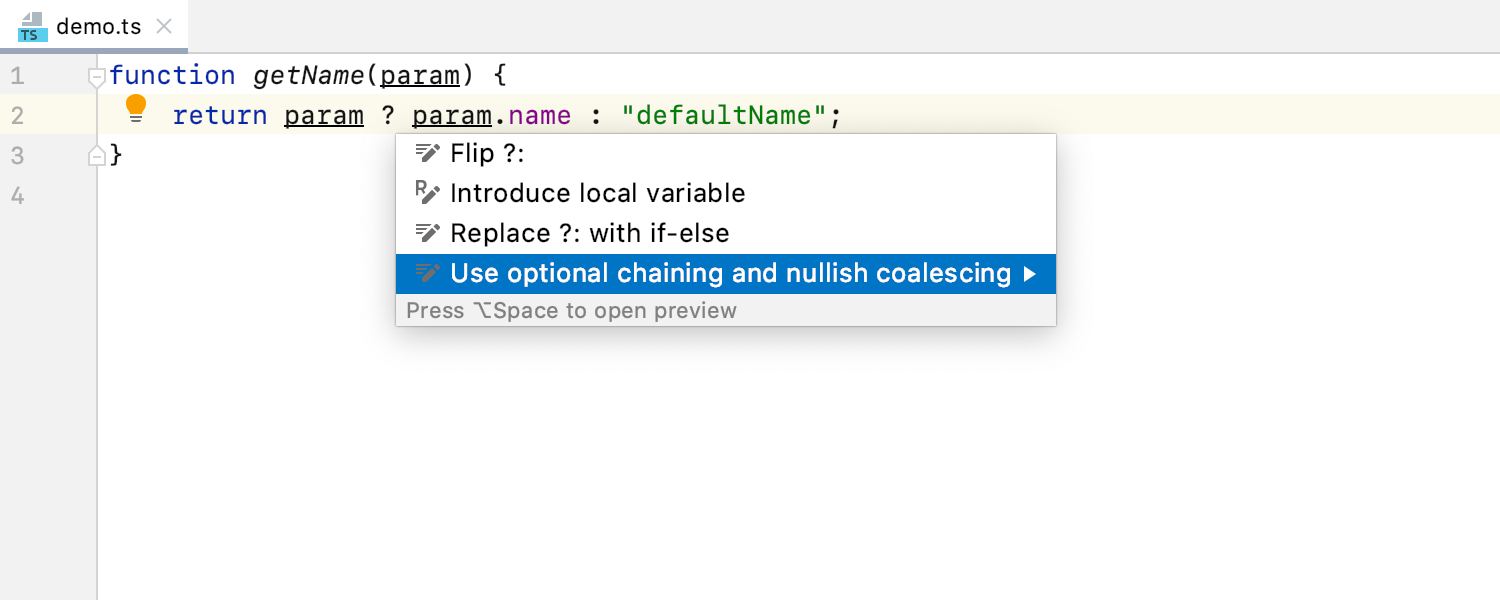Click the Press ⌥Space to open preview hint
This screenshot has width=1500, height=600.
(571, 310)
